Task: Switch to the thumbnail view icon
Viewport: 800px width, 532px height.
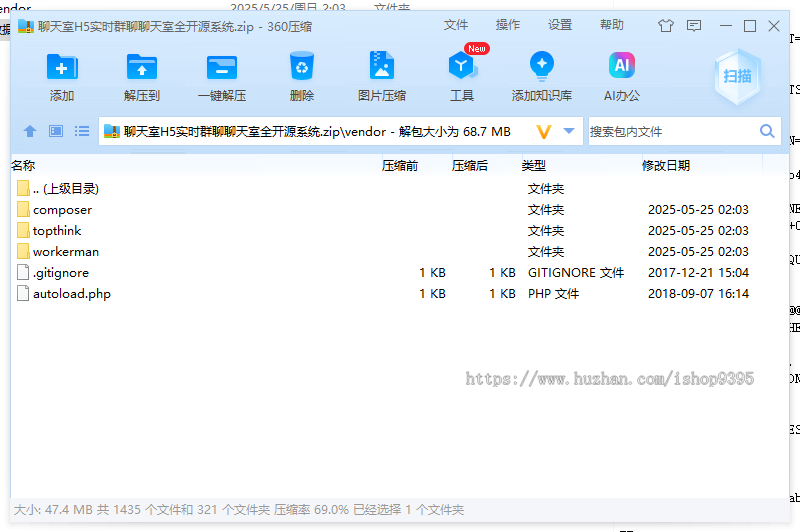Action: point(56,132)
